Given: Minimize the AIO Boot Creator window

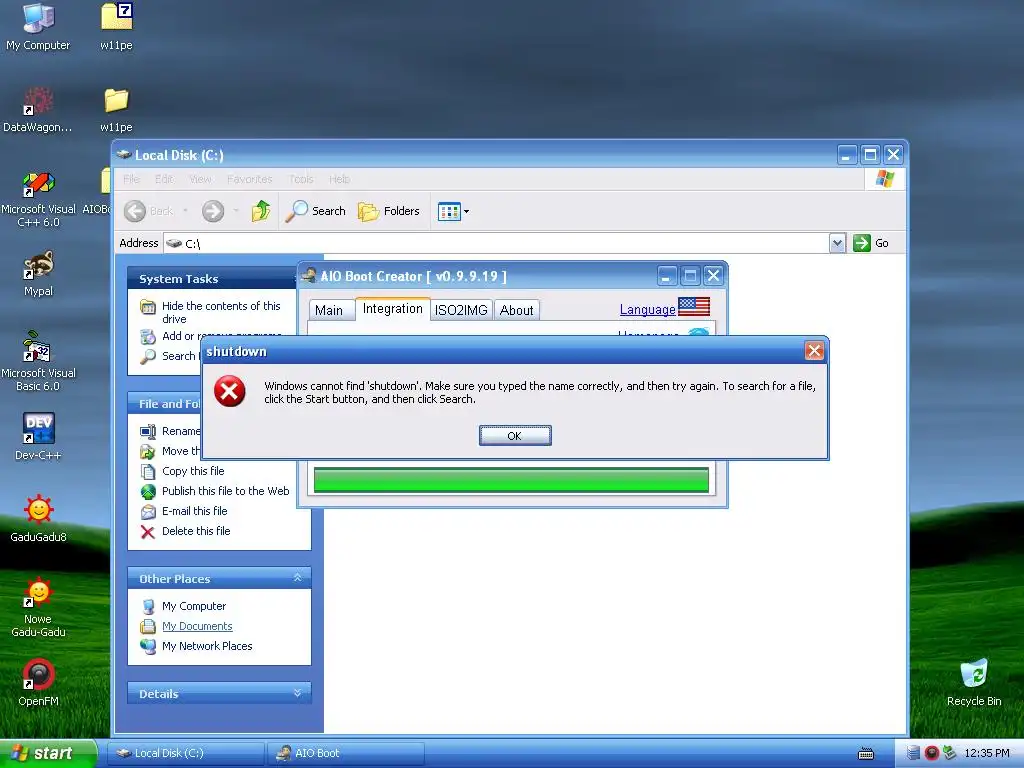Looking at the screenshot, I should [666, 276].
